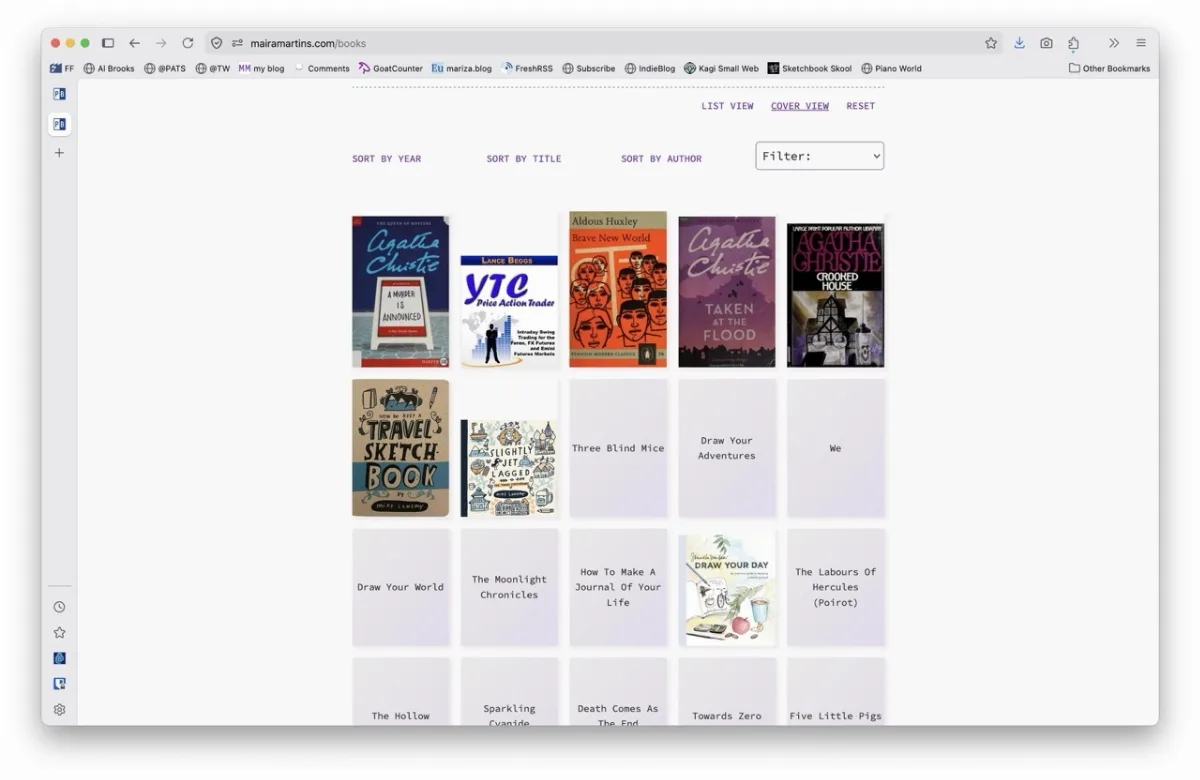Viewport: 1200px width, 780px height.
Task: Open the FreshRSS bookmark
Action: pos(527,69)
